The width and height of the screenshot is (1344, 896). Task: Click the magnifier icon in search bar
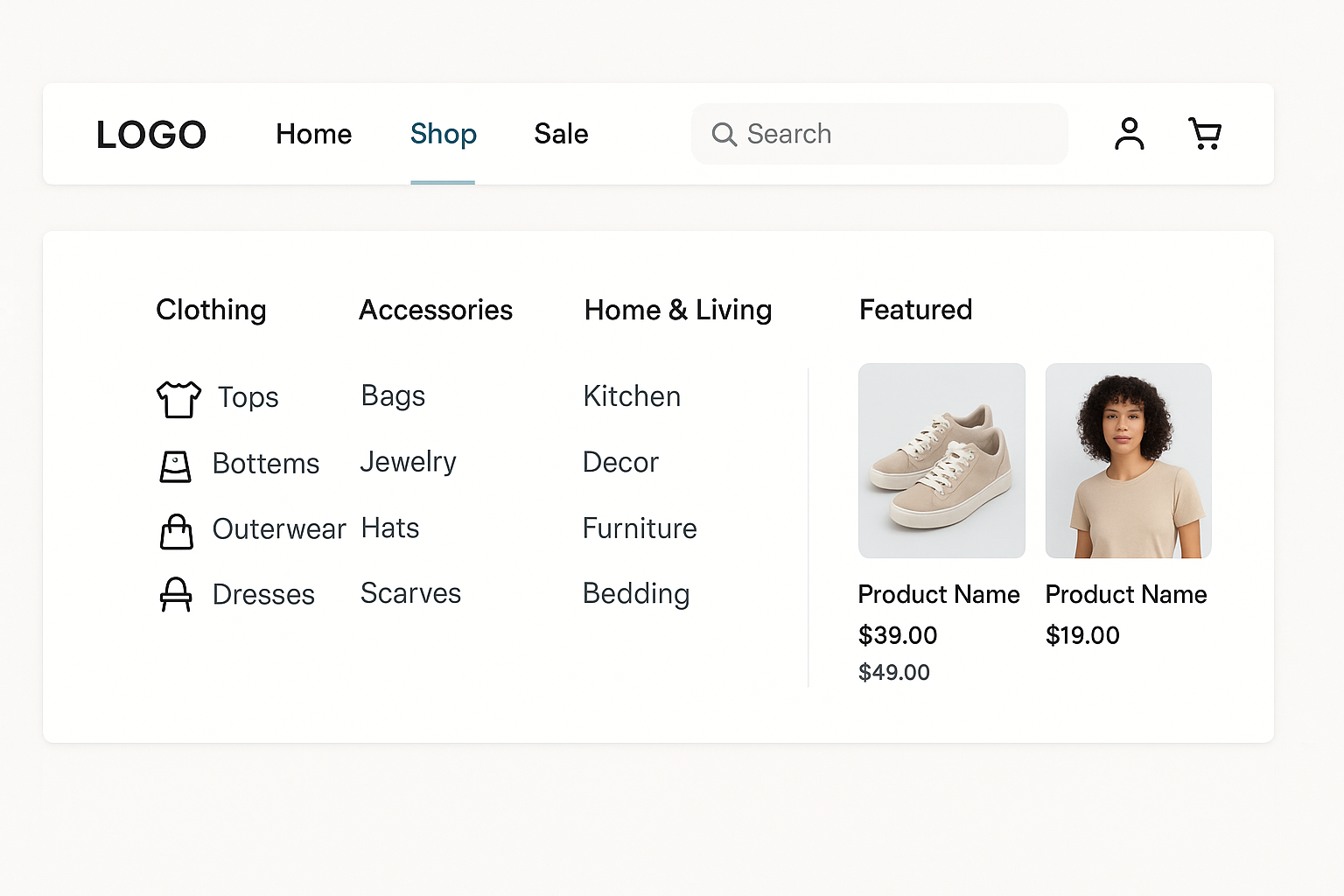click(x=724, y=134)
